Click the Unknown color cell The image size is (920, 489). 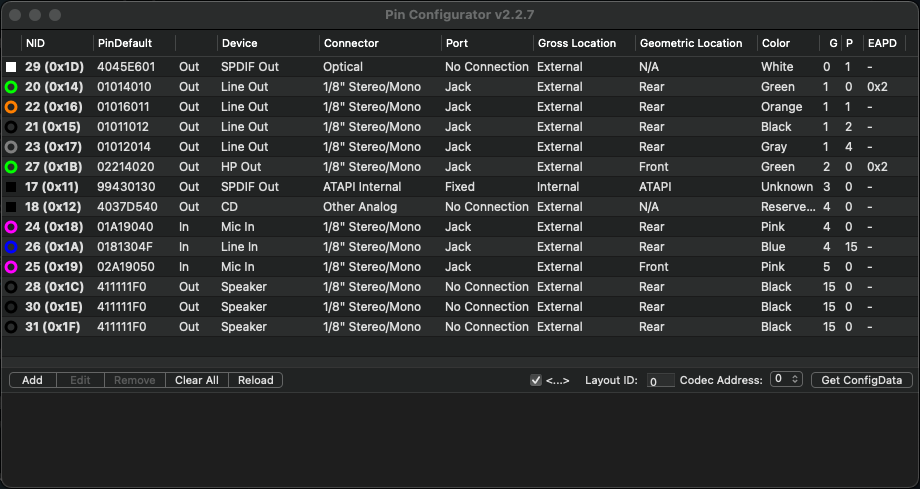pos(787,187)
